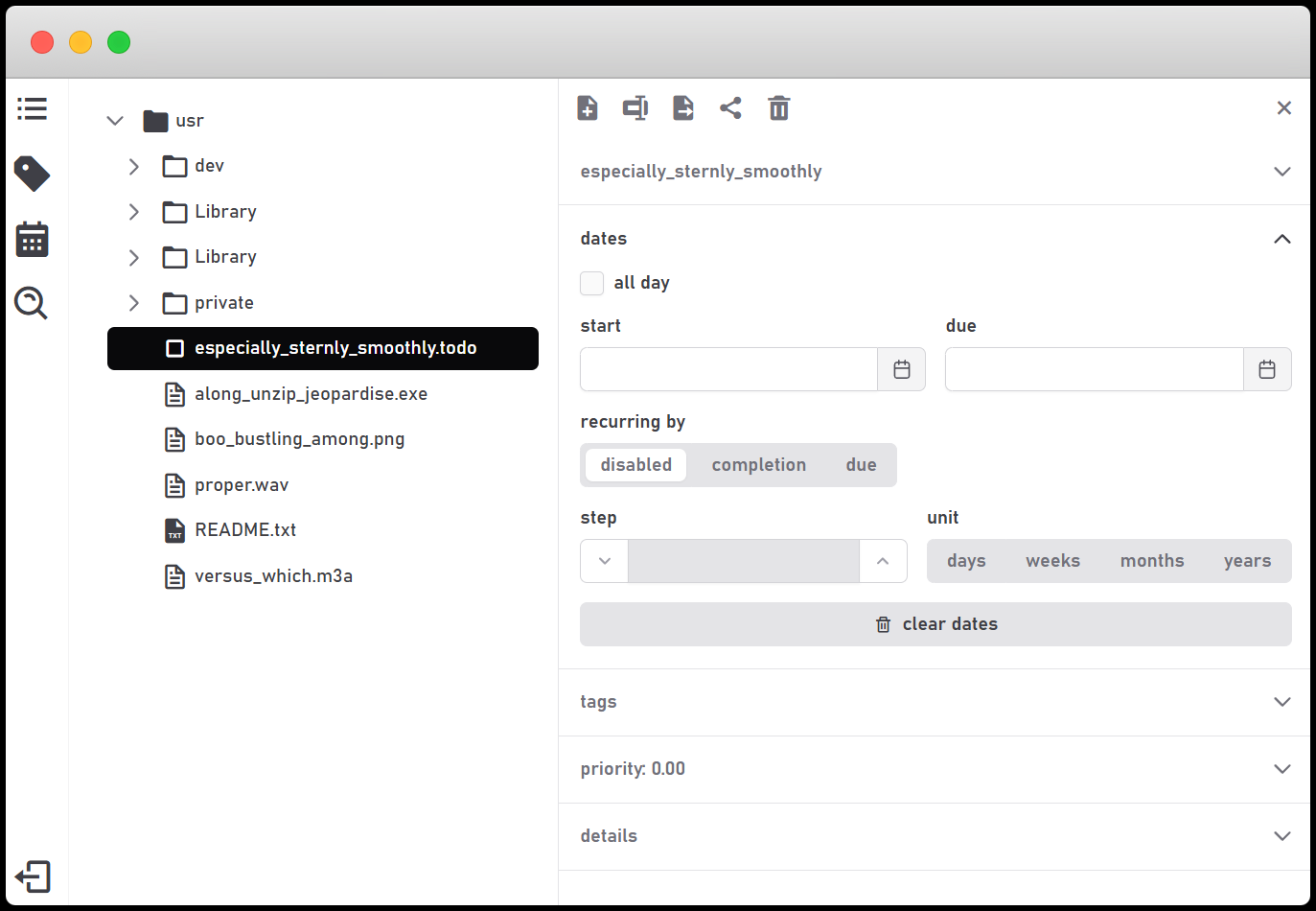Expand the tags section
The height and width of the screenshot is (911, 1316).
(x=1282, y=702)
